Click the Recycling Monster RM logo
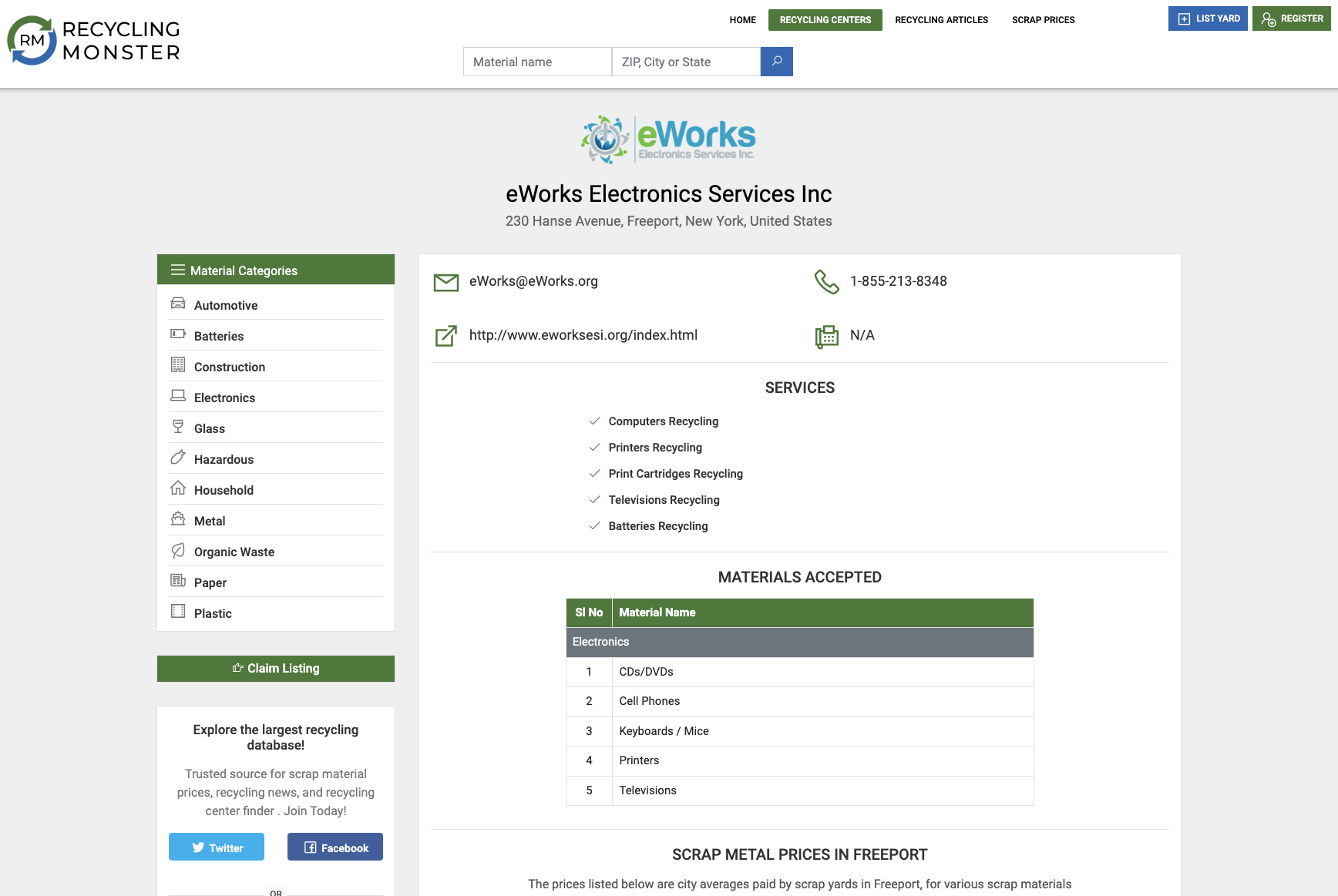 pyautogui.click(x=93, y=41)
